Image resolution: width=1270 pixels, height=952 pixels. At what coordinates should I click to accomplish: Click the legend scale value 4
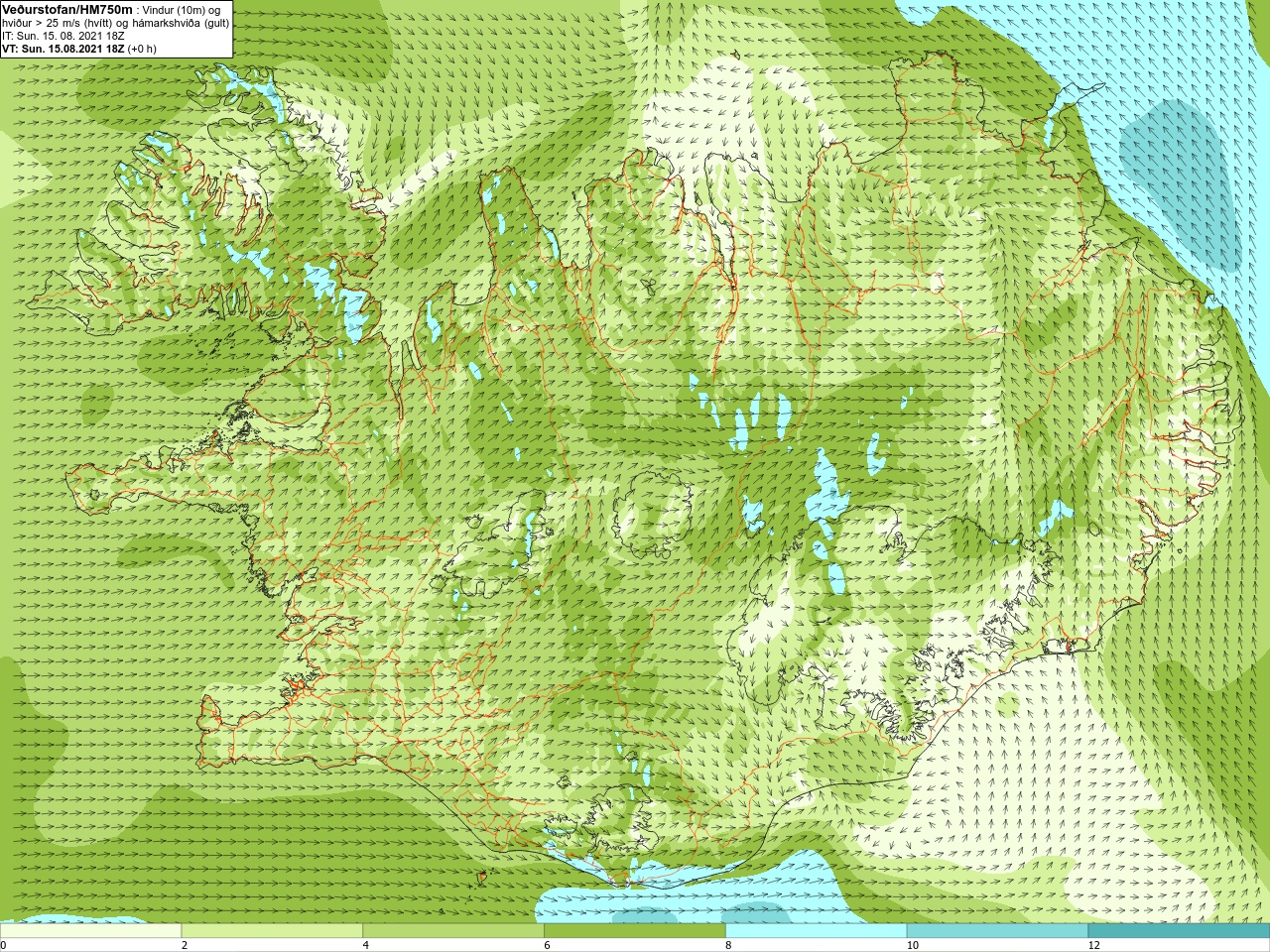(x=366, y=945)
